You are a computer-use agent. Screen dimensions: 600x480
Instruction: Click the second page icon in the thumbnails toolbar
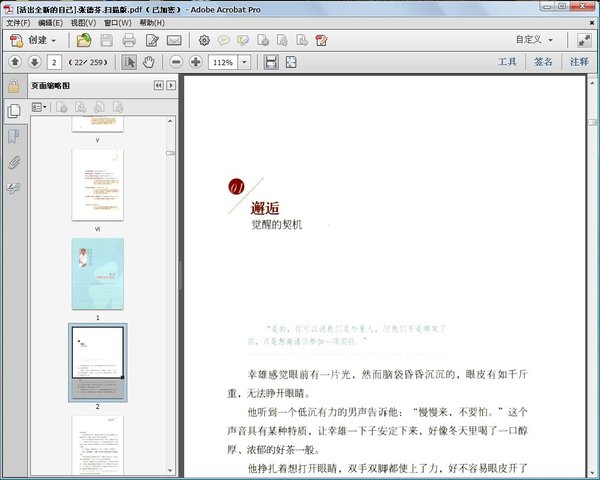pos(81,107)
